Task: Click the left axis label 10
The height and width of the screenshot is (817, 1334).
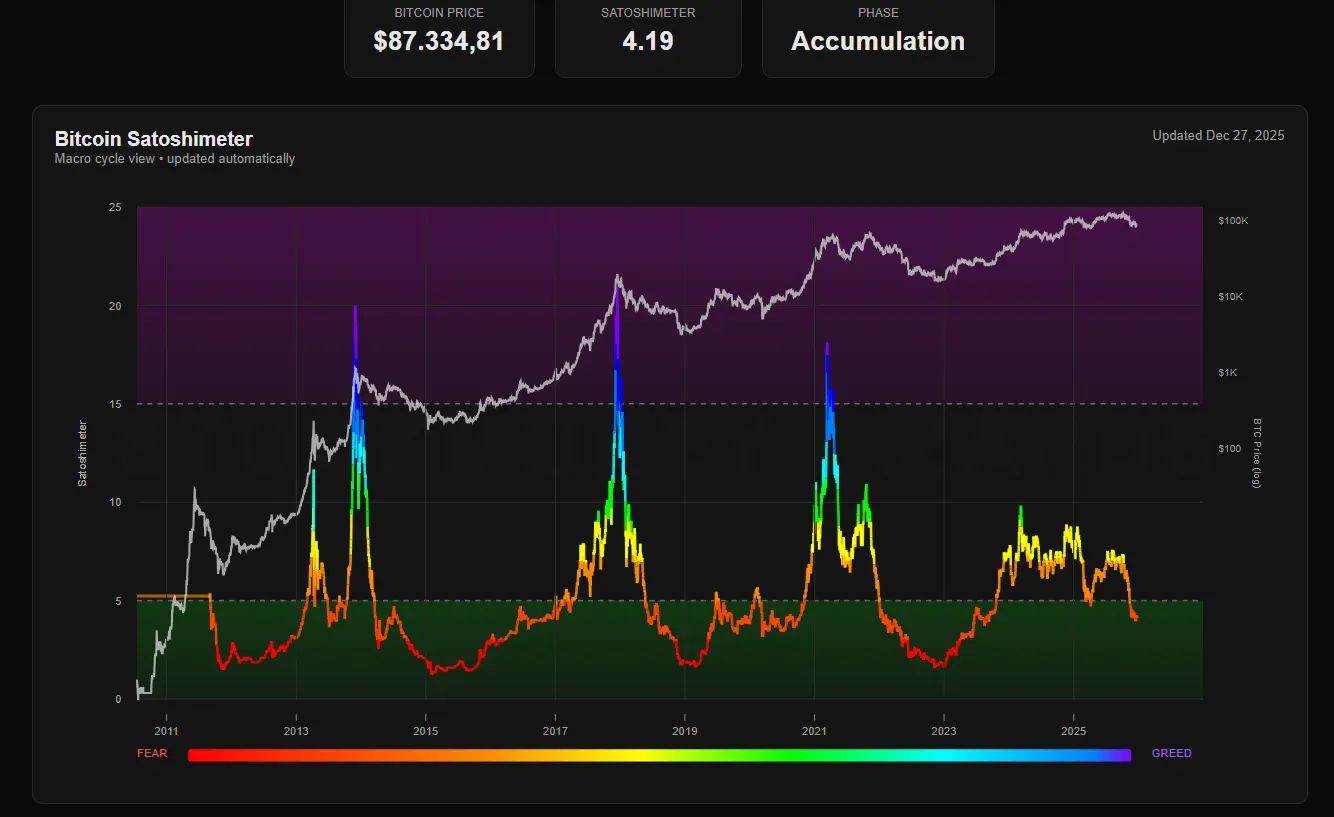Action: (115, 502)
